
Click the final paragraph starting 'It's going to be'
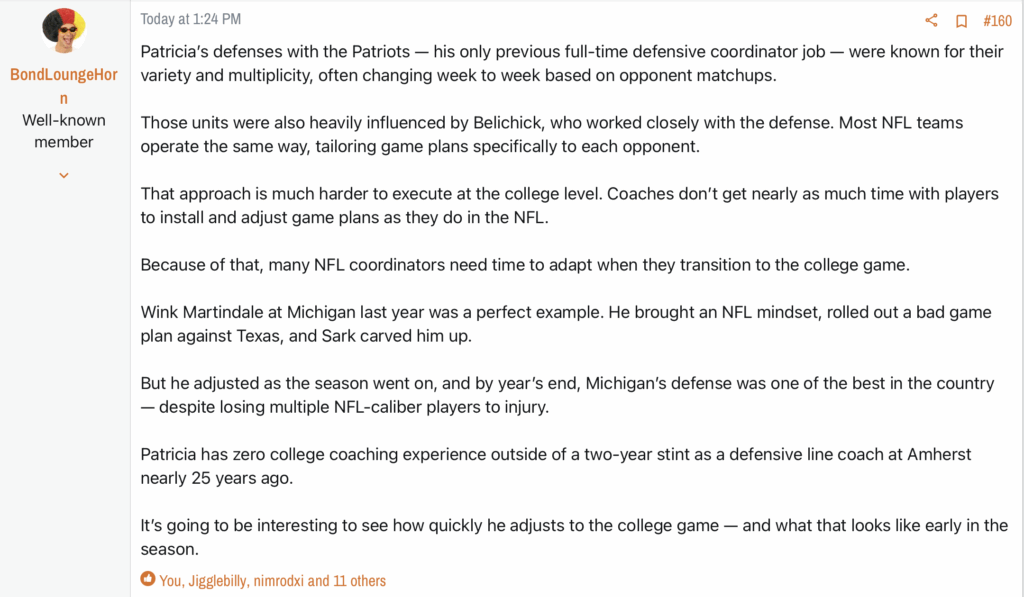pos(574,537)
